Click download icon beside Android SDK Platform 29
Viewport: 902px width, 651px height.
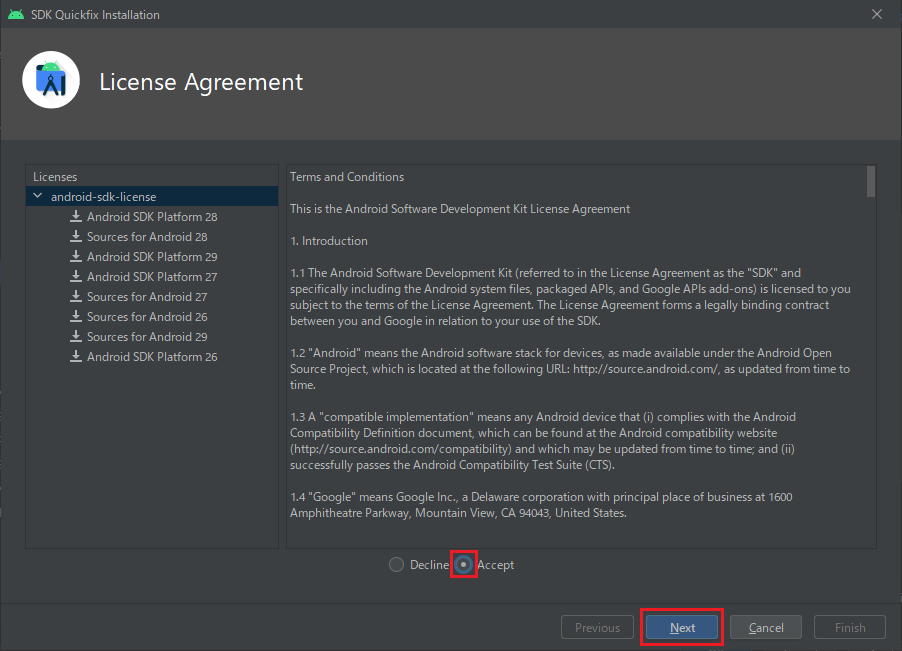75,256
